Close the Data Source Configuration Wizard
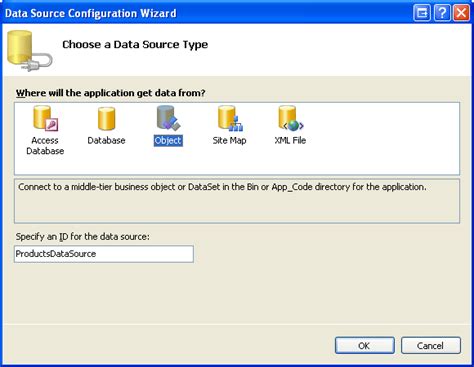This screenshot has width=474, height=367. [x=461, y=13]
